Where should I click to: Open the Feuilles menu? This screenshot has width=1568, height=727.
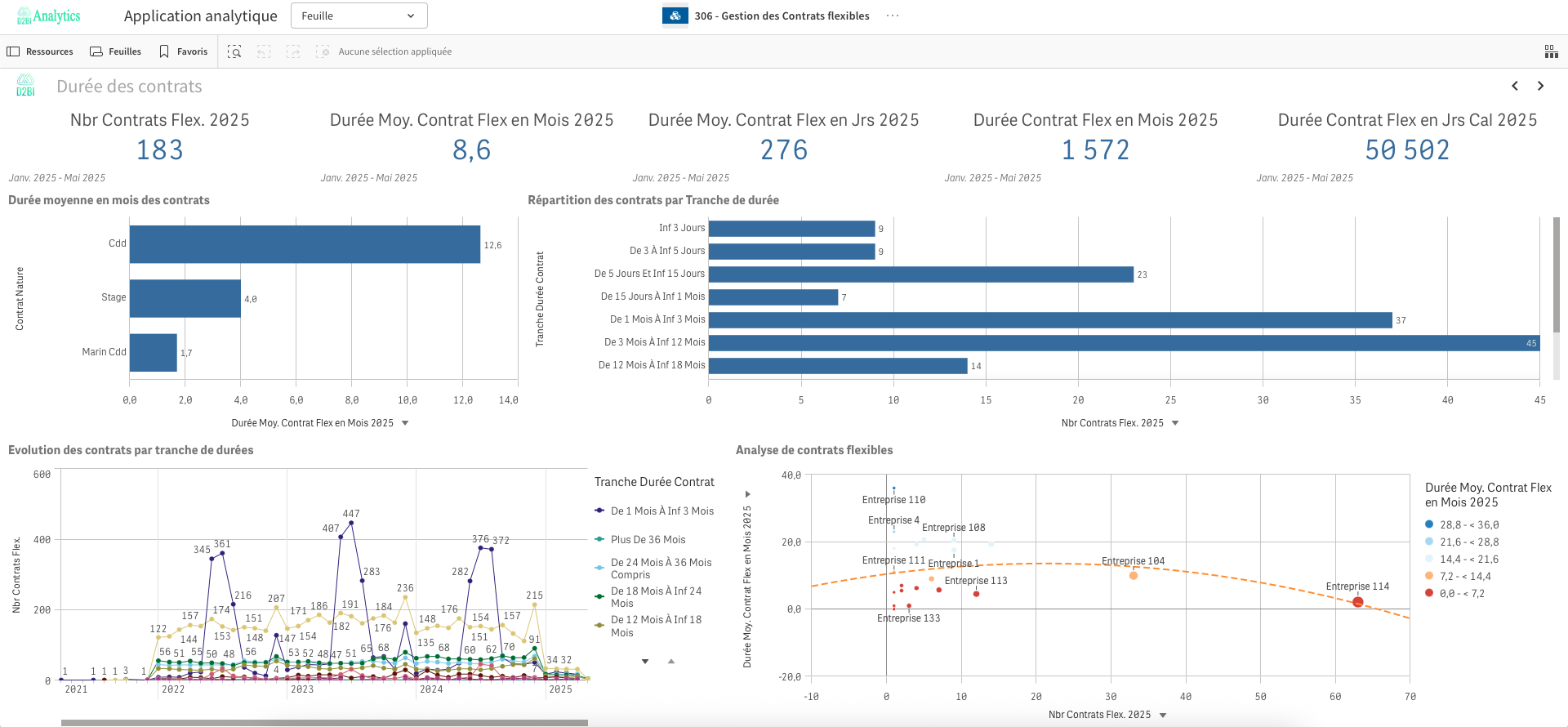coord(115,51)
